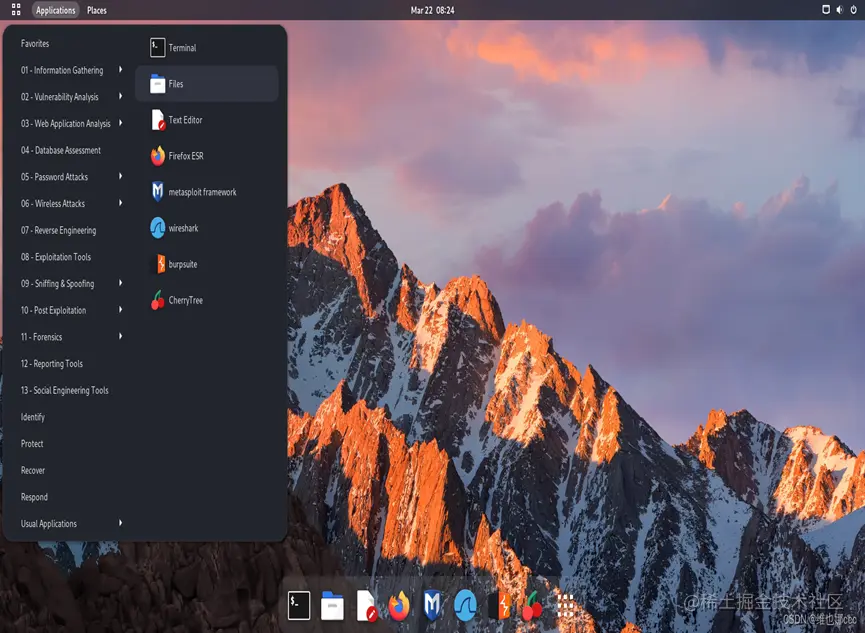Launch Metasploit icon in the dock
Image resolution: width=865 pixels, height=633 pixels.
pyautogui.click(x=432, y=605)
